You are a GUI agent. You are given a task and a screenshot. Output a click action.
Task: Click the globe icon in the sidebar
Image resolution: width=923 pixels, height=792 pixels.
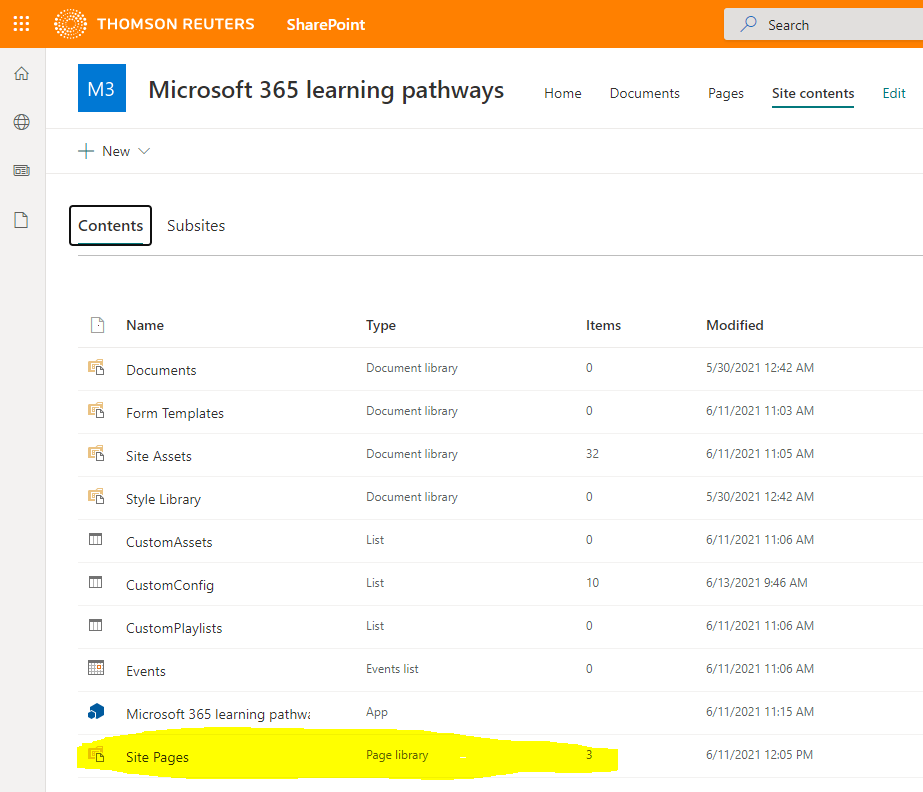(x=19, y=122)
